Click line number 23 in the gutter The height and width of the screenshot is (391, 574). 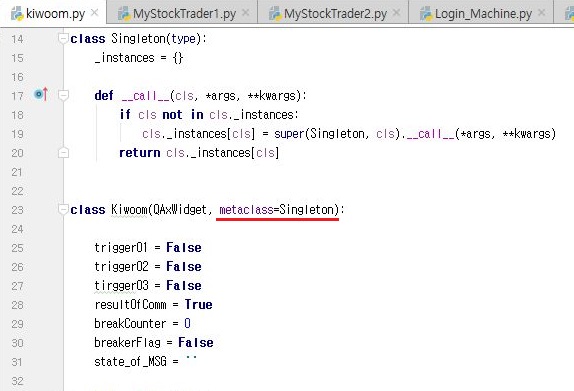pos(17,210)
